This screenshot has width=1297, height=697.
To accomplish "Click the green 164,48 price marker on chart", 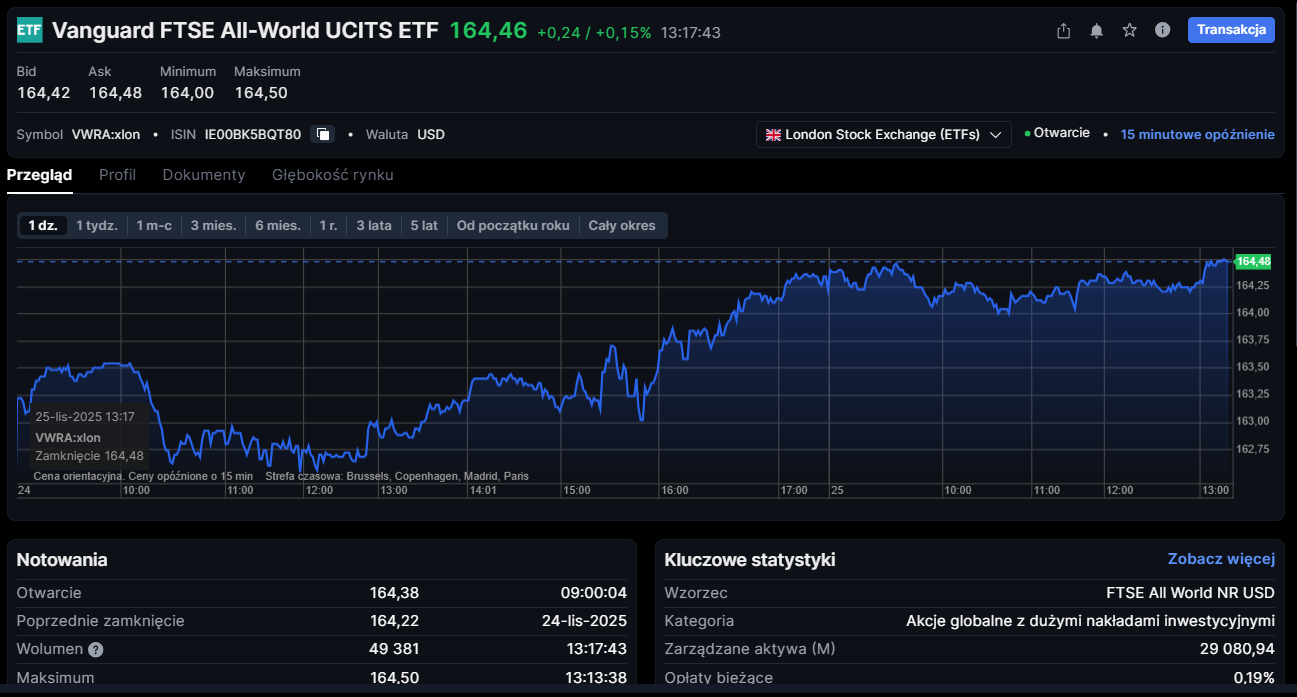I will click(x=1253, y=261).
